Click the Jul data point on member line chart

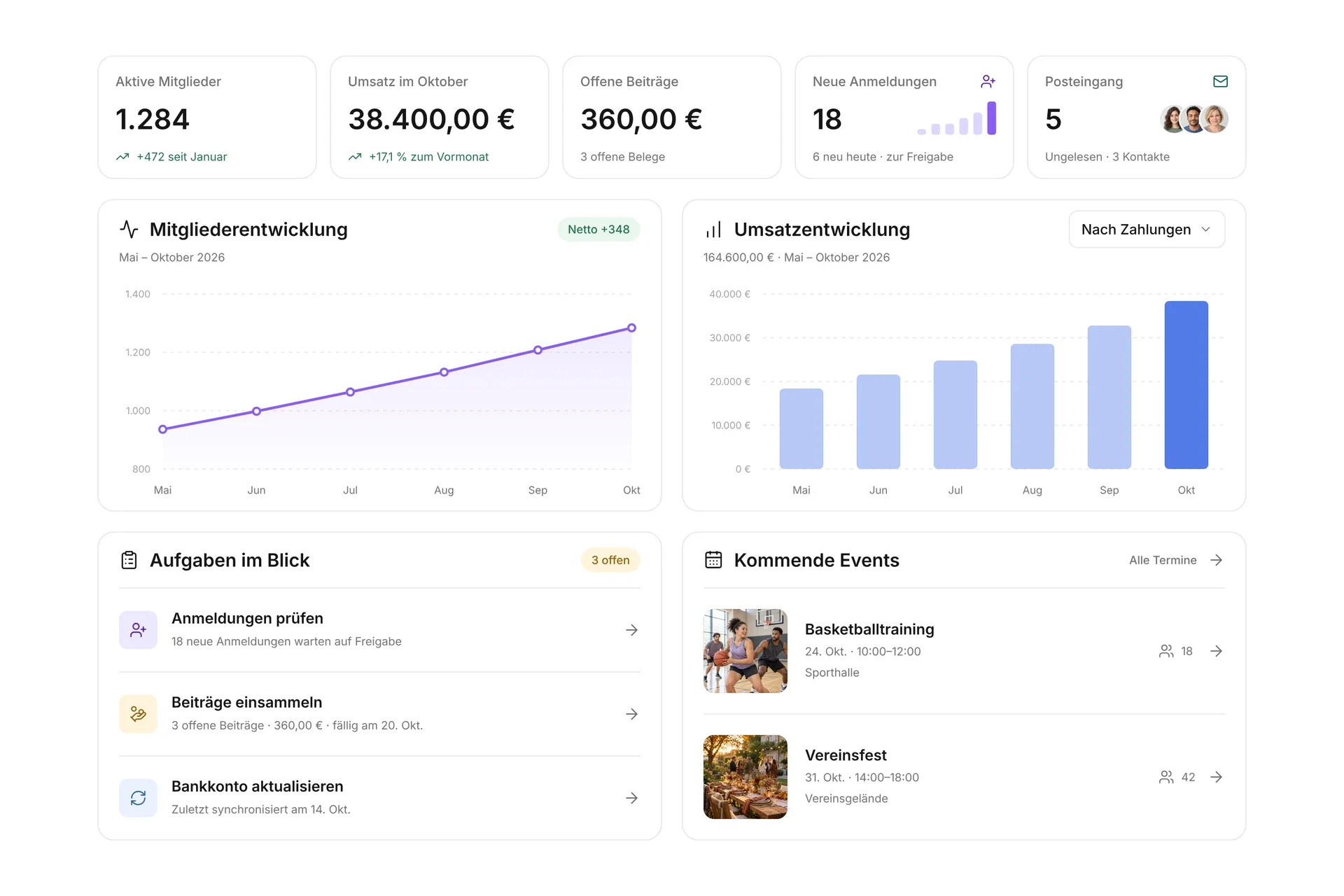pyautogui.click(x=350, y=392)
